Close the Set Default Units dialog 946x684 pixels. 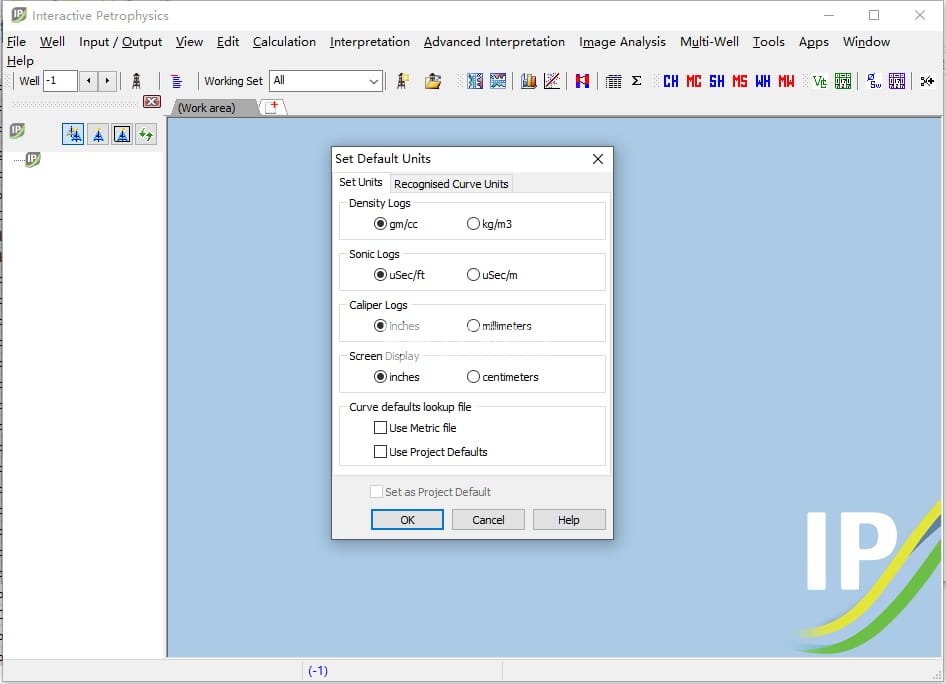pos(598,159)
